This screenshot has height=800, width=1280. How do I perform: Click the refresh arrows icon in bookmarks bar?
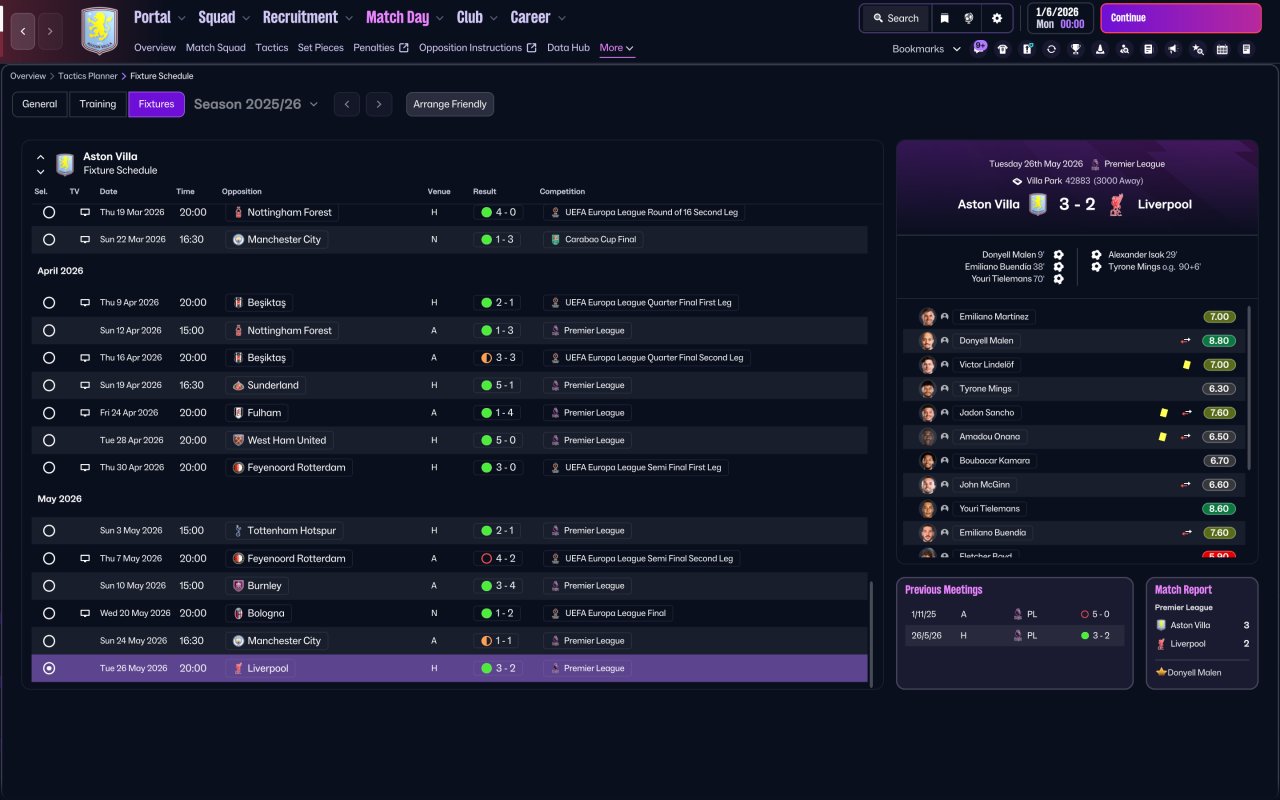[1051, 49]
